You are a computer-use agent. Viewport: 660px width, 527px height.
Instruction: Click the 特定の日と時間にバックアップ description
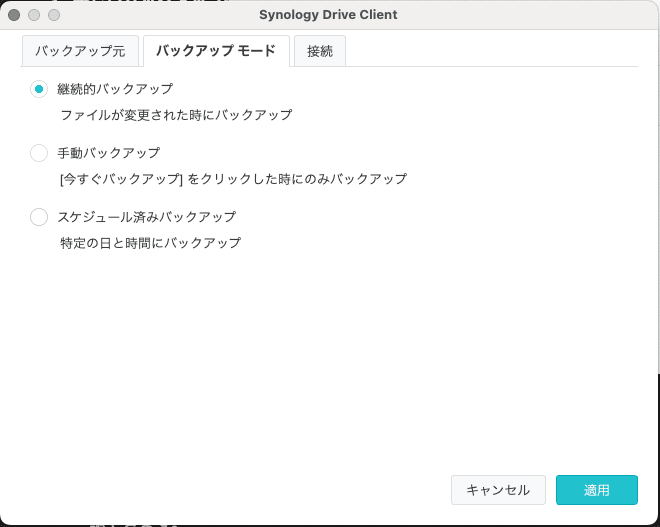[150, 243]
